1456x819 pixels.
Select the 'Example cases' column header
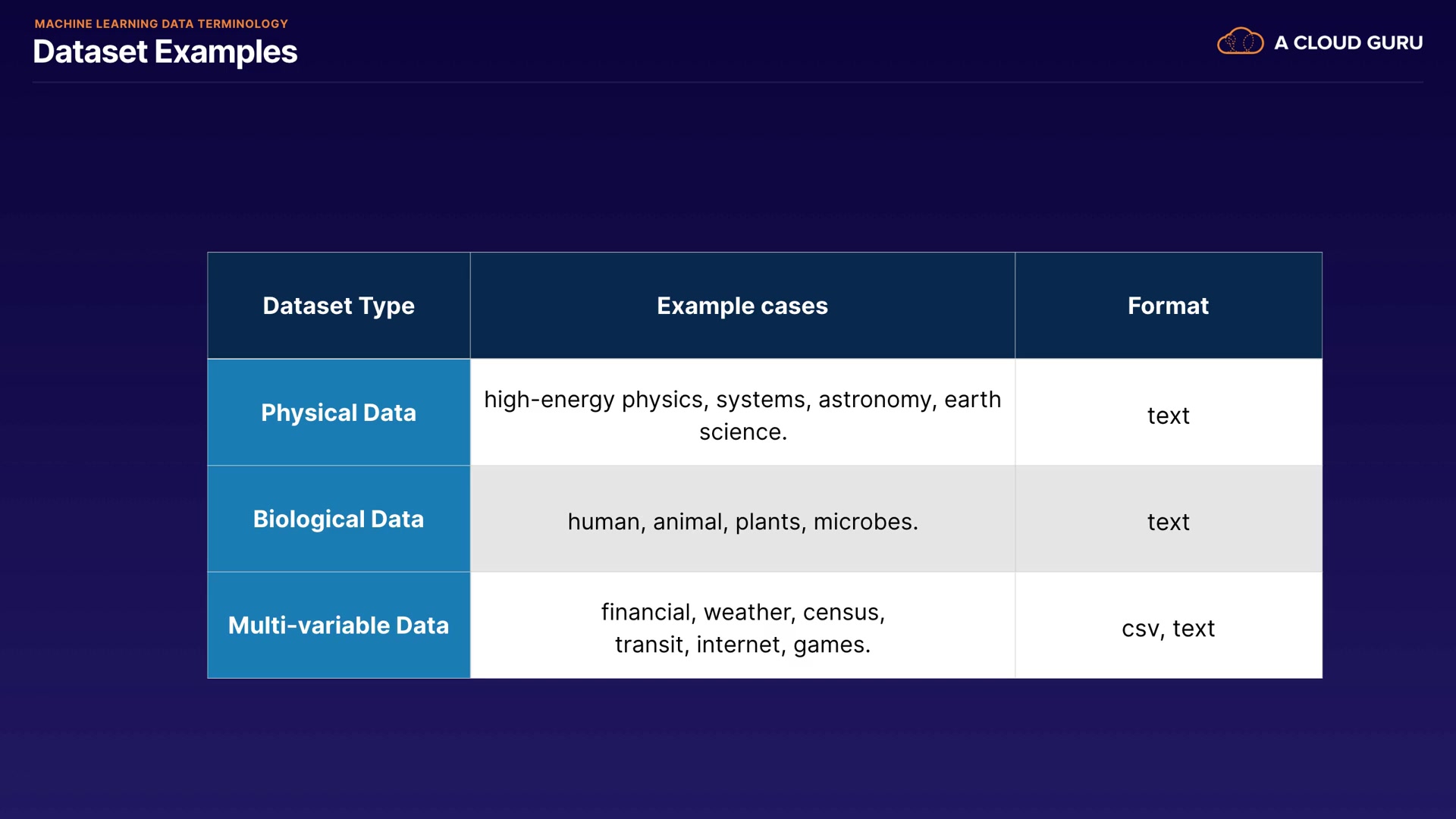coord(742,306)
